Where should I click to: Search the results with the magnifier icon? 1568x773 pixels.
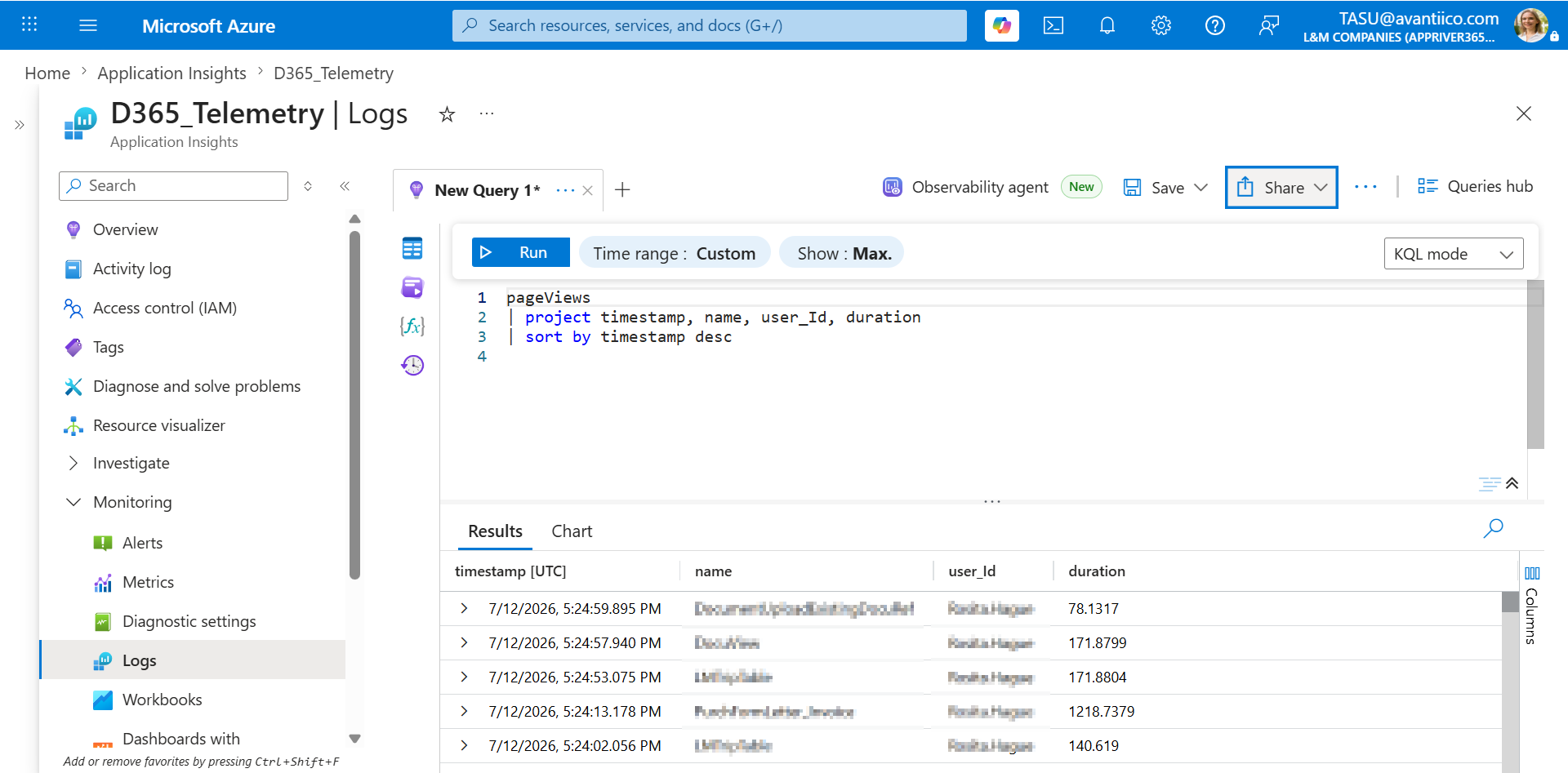point(1493,528)
